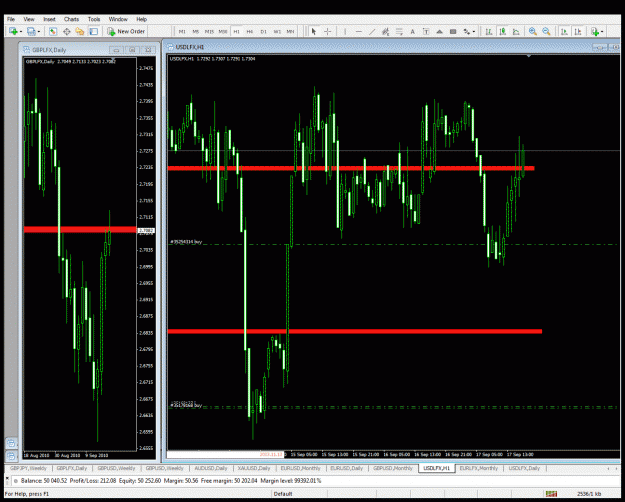Select the H4 timeframe button

coord(250,31)
